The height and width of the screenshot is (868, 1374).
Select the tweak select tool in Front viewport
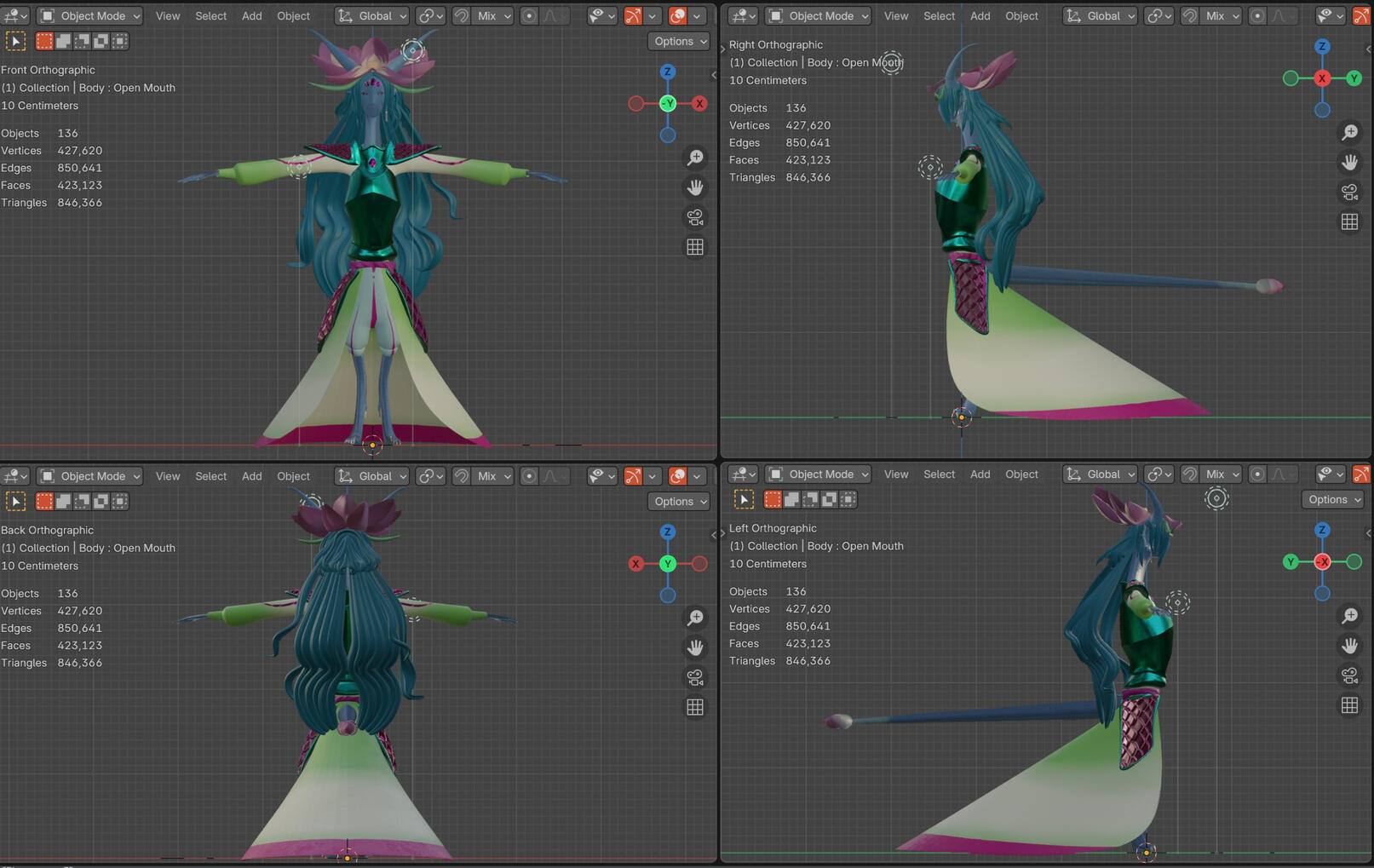pos(15,41)
